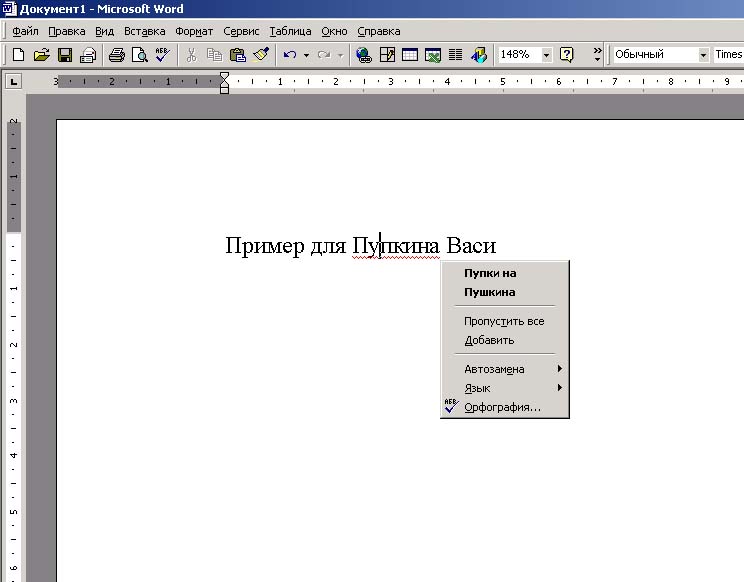
Task: Open the zoom percentage dropdown
Action: point(546,55)
